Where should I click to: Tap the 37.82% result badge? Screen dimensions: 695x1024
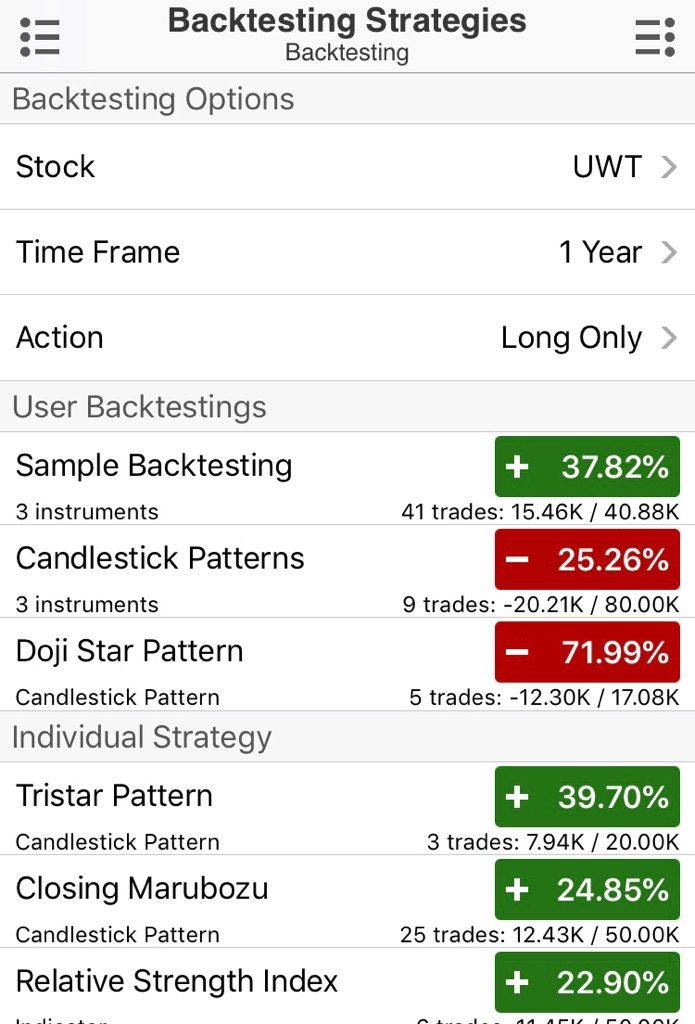587,466
